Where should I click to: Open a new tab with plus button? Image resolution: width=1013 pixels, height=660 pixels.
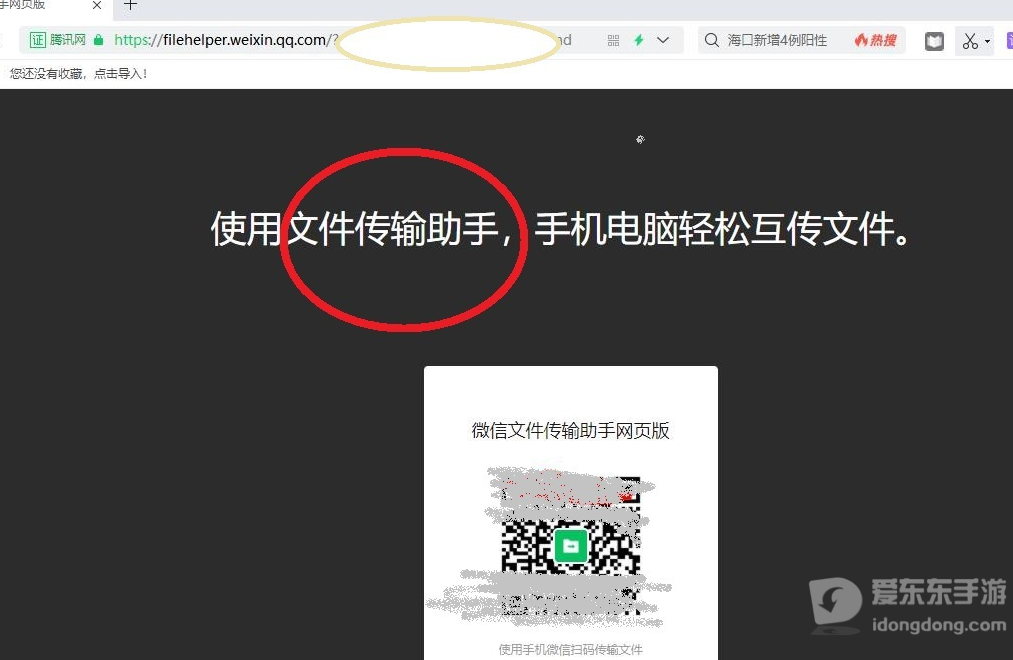coord(131,5)
